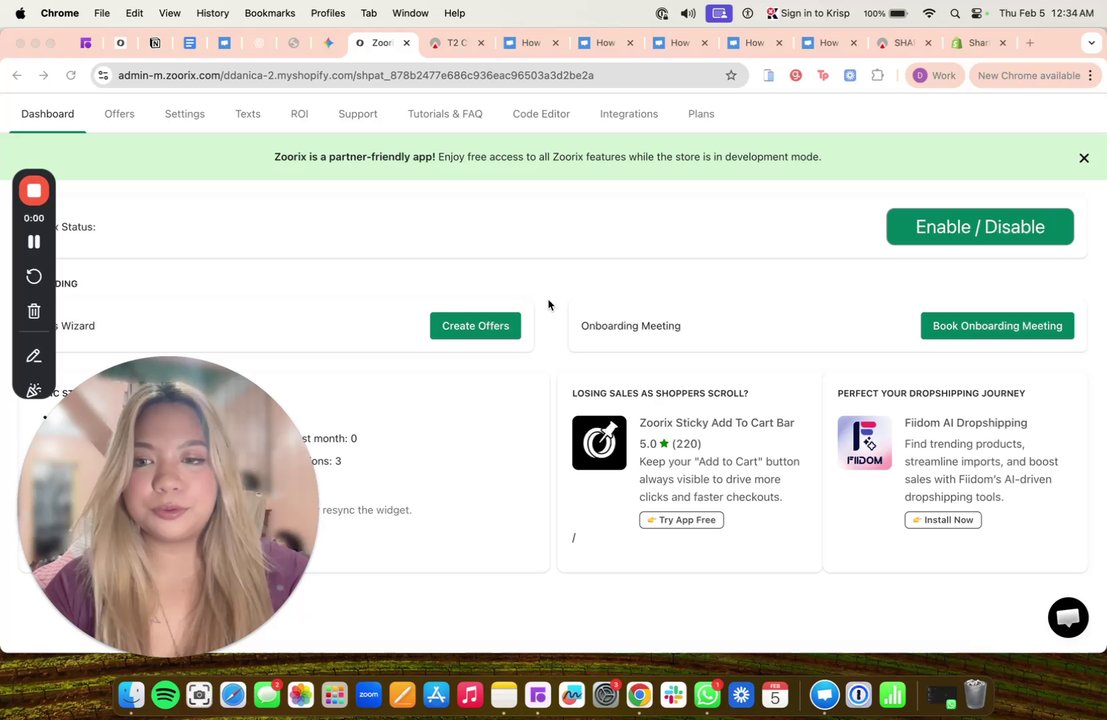Screen dimensions: 1107x720
Task: Switch to the SHAI browser tab
Action: [x=904, y=43]
